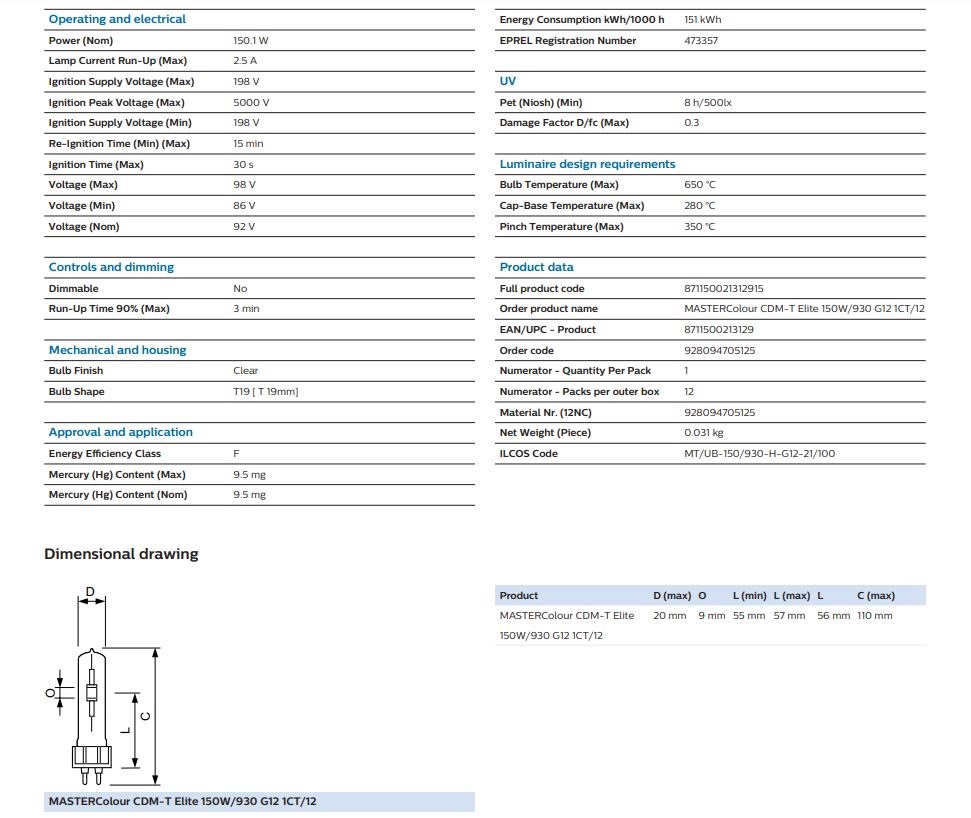Screen dimensions: 971x818
Task: Click the 'Order product name' label
Action: tap(549, 308)
